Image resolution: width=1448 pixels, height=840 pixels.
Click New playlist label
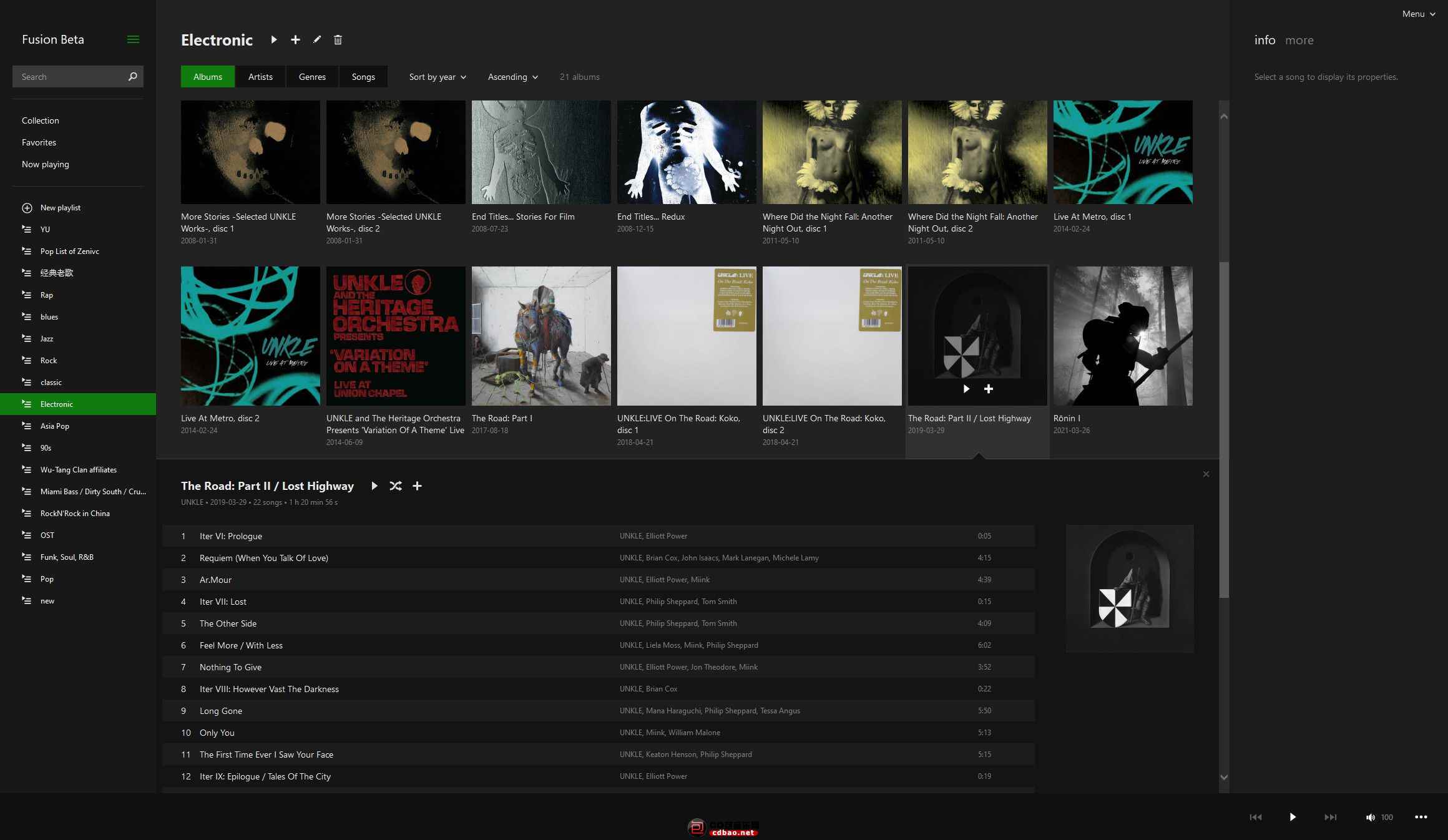point(61,208)
